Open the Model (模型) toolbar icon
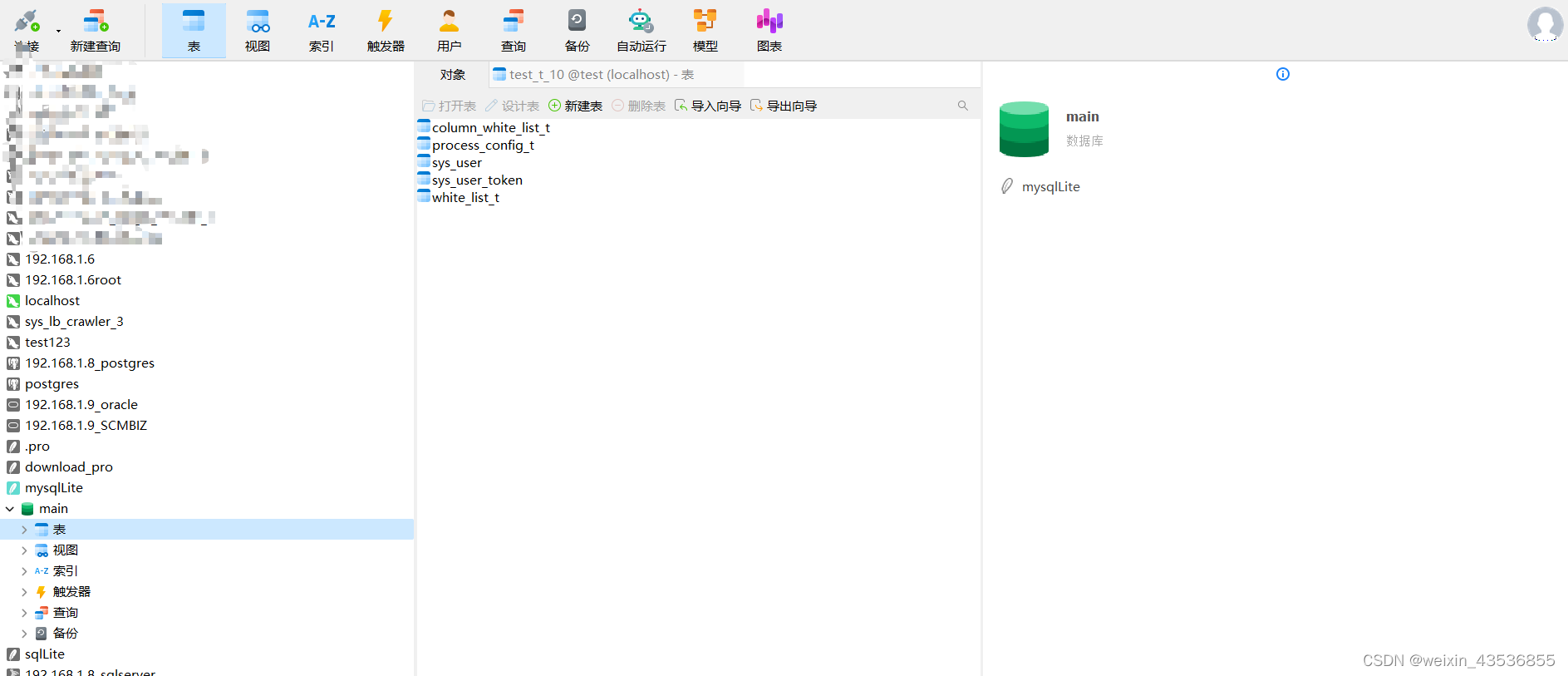 (x=705, y=30)
